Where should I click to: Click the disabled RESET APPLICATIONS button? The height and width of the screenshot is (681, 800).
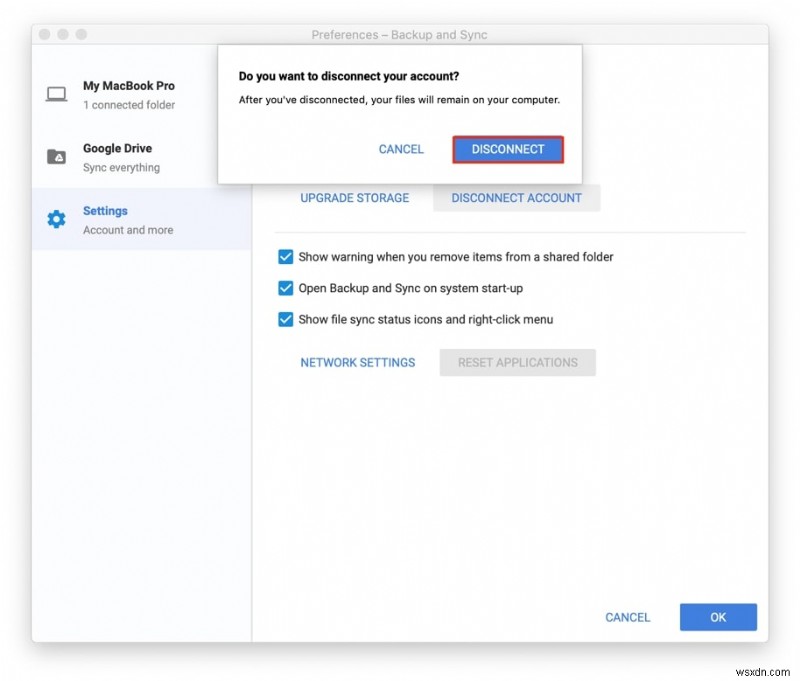pyautogui.click(x=517, y=362)
